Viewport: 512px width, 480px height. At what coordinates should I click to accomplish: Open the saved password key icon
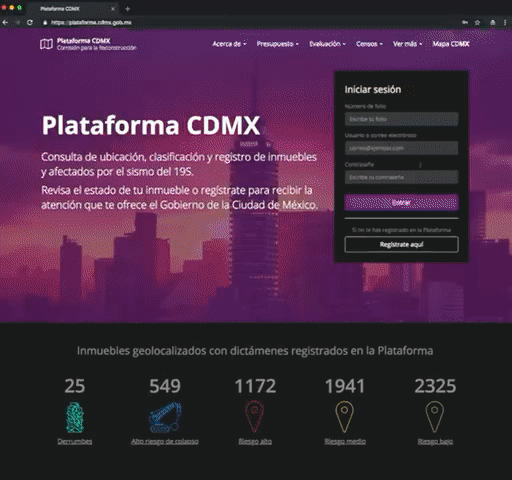click(x=465, y=22)
